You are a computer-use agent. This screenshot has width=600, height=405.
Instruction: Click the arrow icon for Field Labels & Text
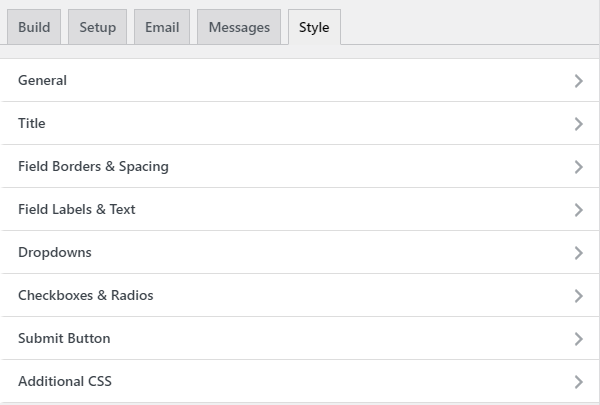578,210
